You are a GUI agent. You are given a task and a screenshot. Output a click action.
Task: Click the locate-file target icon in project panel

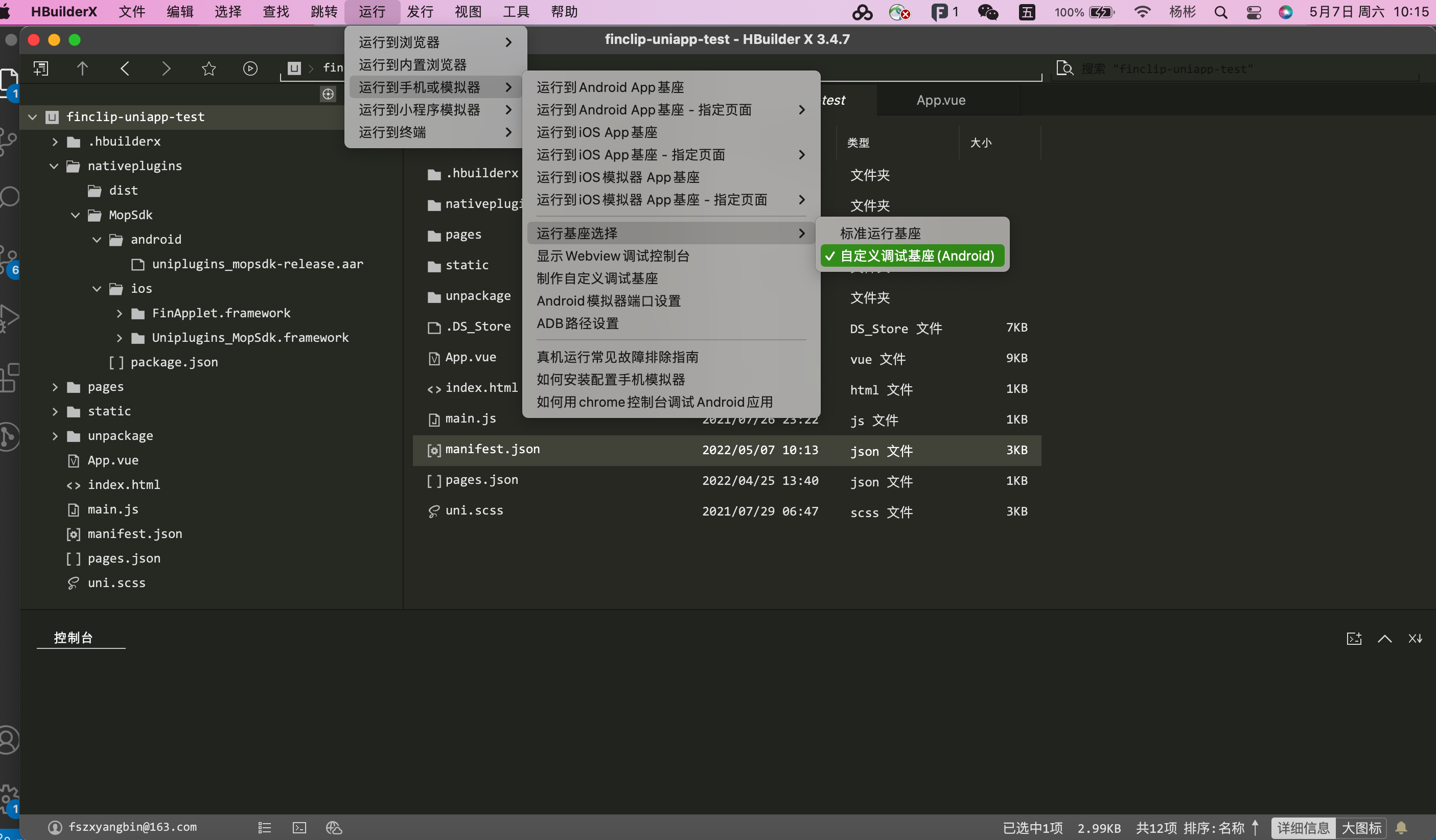click(328, 94)
